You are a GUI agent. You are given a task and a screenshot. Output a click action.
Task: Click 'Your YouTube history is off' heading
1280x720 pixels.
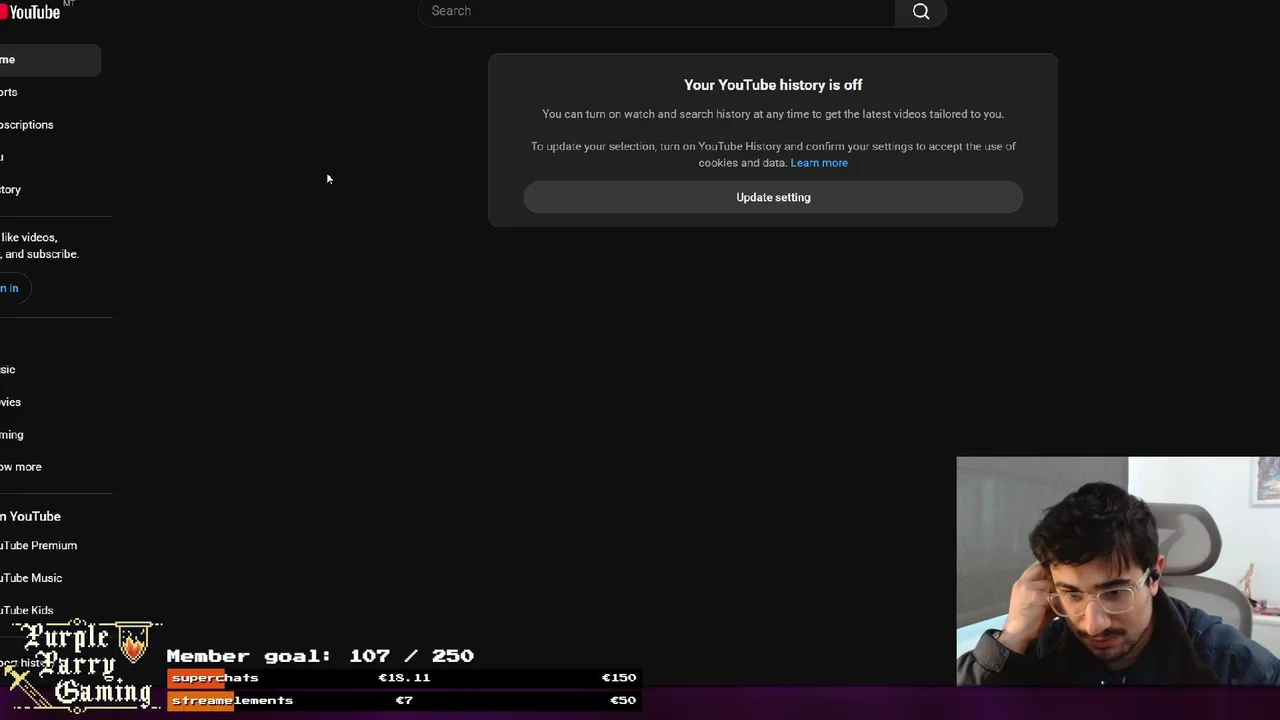click(773, 85)
